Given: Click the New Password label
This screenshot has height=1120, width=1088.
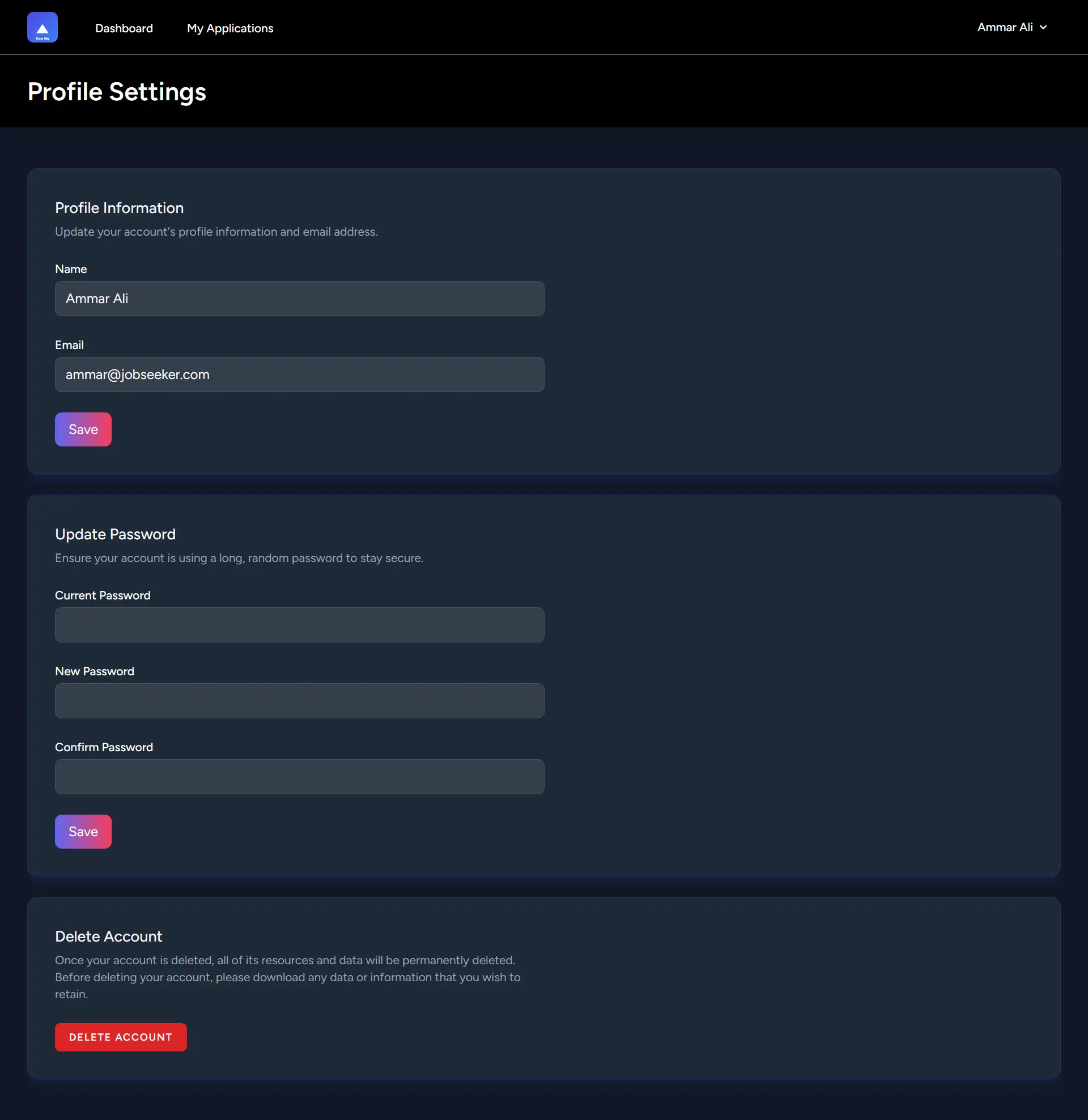Looking at the screenshot, I should click(94, 671).
